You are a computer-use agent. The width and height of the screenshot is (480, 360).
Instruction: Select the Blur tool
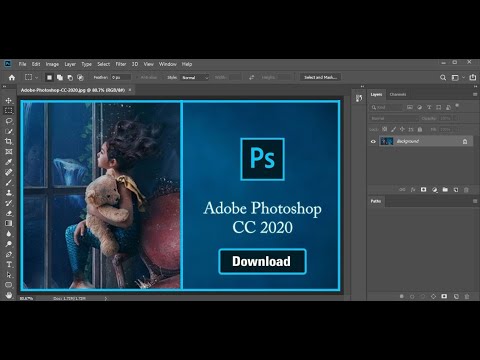click(9, 234)
